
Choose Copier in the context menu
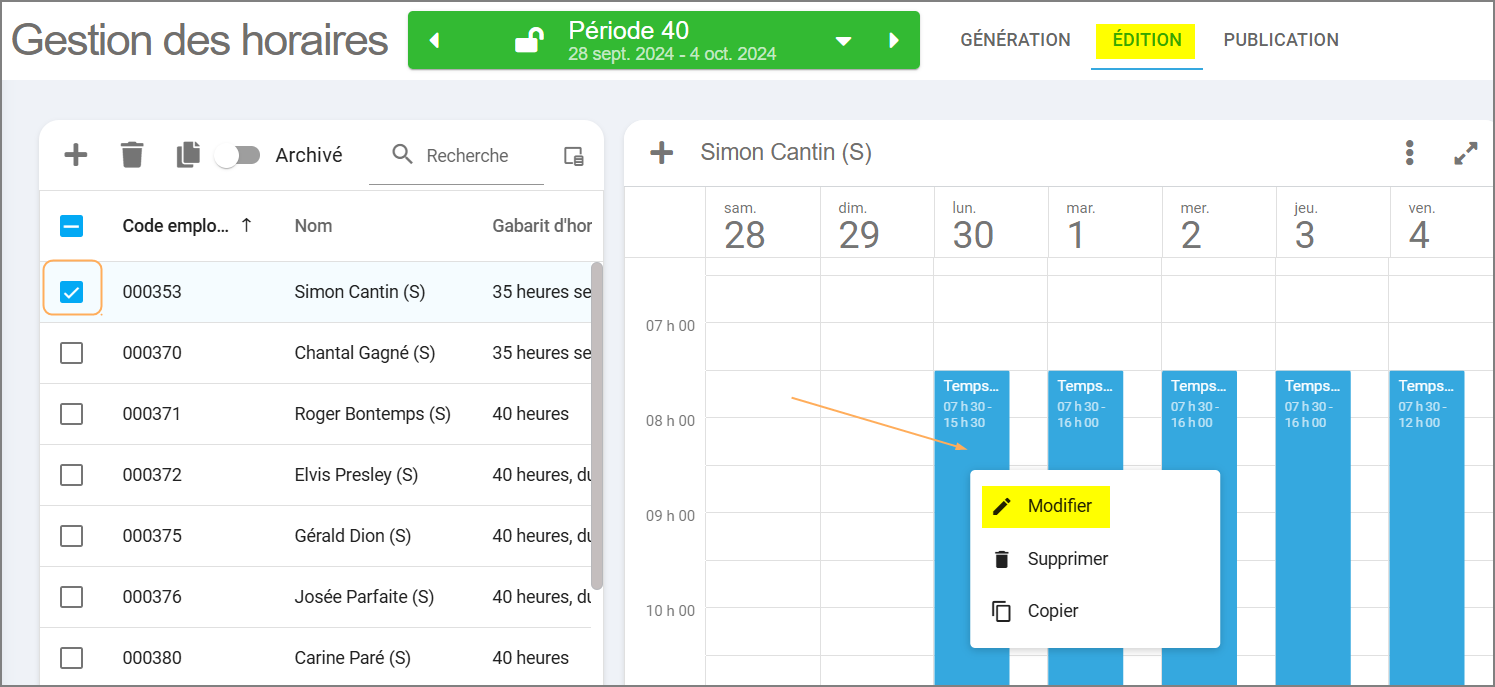pos(1095,611)
